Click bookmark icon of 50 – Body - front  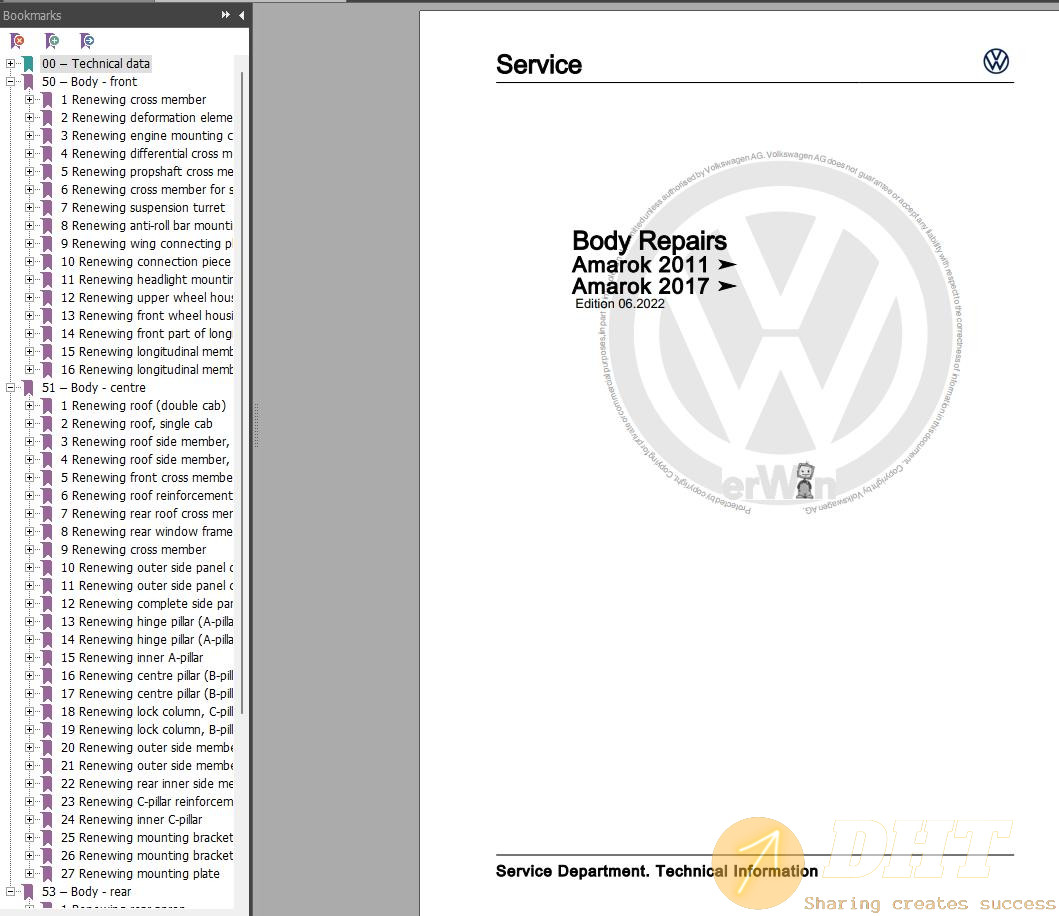(x=28, y=82)
